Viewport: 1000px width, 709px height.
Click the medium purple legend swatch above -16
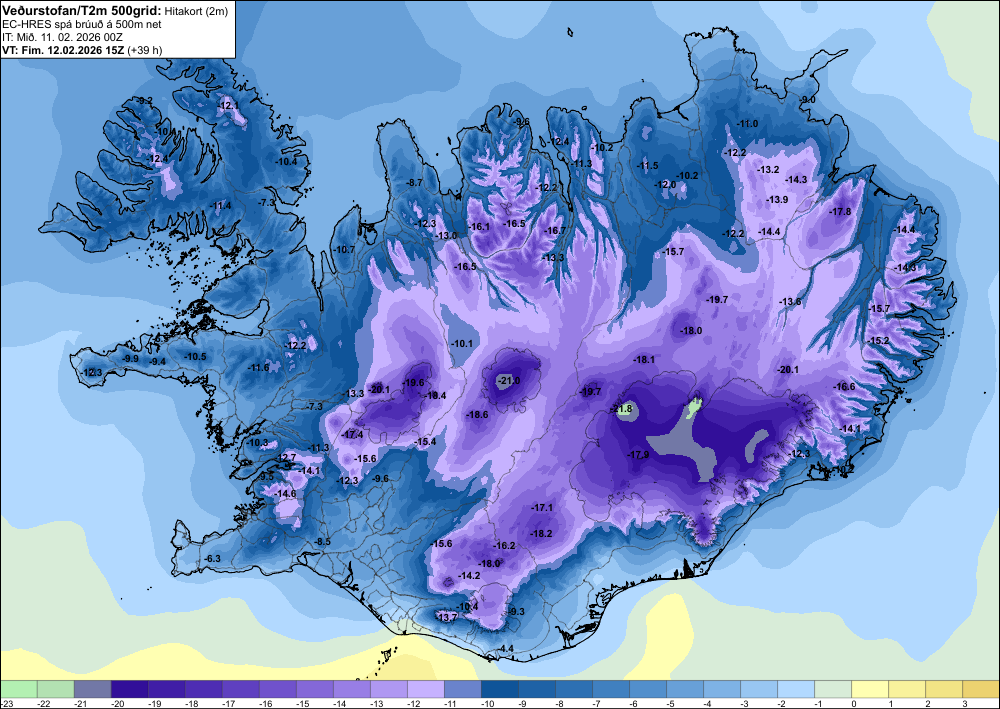click(277, 689)
